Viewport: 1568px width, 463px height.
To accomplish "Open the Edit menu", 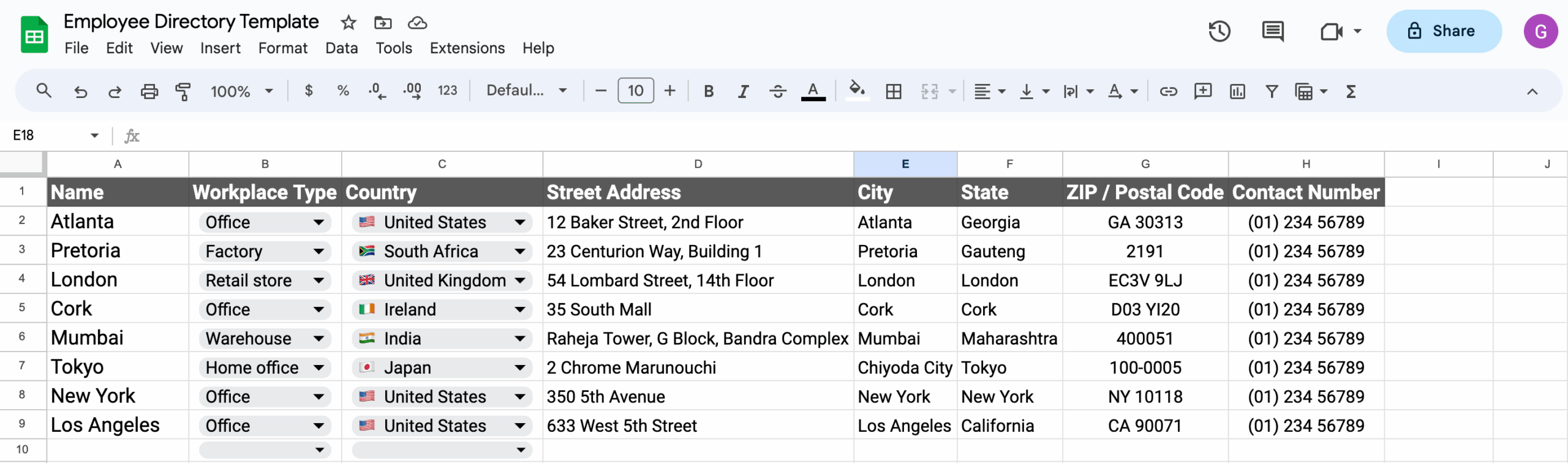I will point(119,48).
